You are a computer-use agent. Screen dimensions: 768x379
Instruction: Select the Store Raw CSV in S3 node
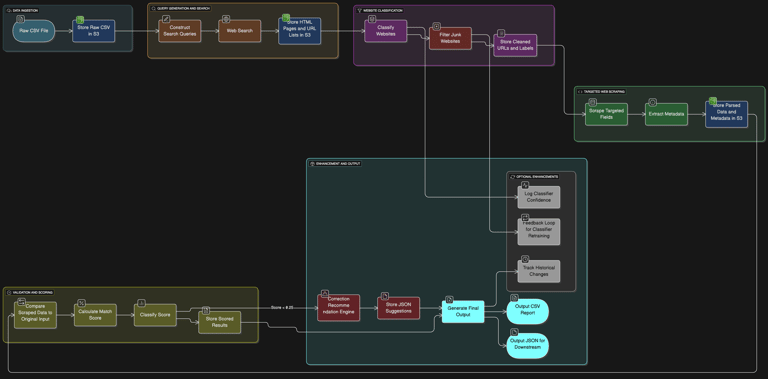click(x=94, y=31)
